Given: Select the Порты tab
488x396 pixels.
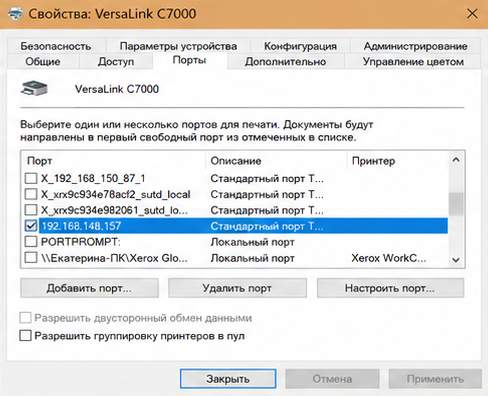Looking at the screenshot, I should tap(189, 60).
